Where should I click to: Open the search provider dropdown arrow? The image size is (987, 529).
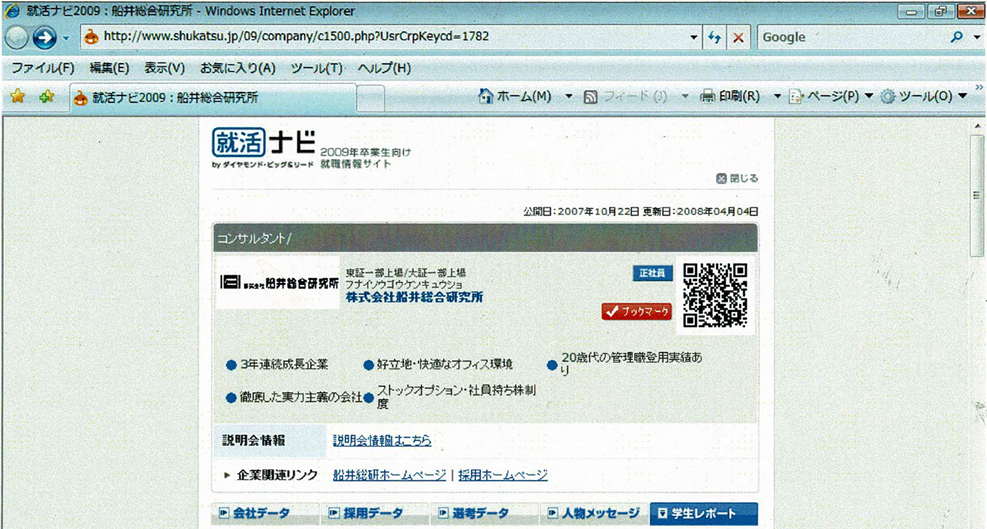pyautogui.click(x=977, y=38)
